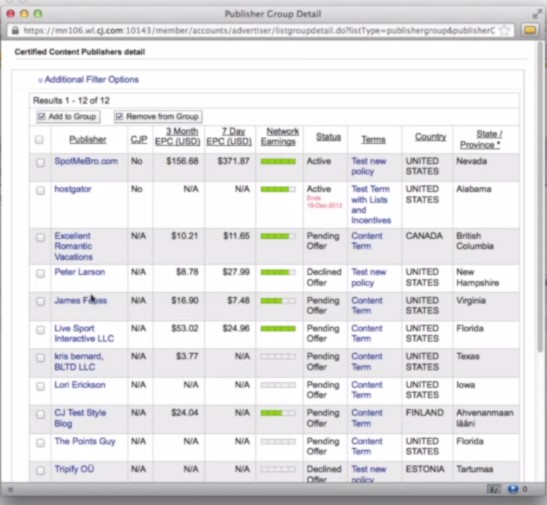This screenshot has width=547, height=505.
Task: Sort by Network Earnings column header
Action: pyautogui.click(x=280, y=137)
